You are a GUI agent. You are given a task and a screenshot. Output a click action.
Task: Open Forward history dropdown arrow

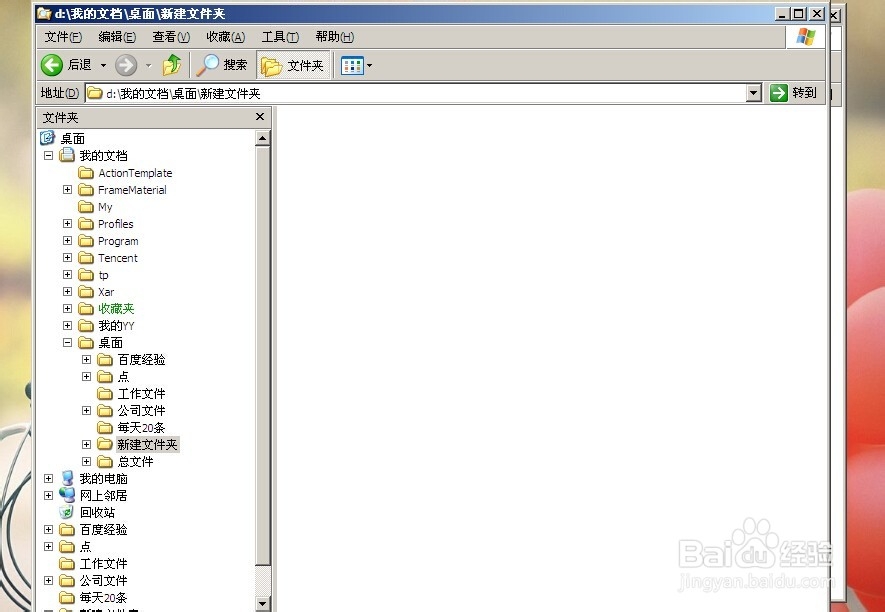pos(148,65)
